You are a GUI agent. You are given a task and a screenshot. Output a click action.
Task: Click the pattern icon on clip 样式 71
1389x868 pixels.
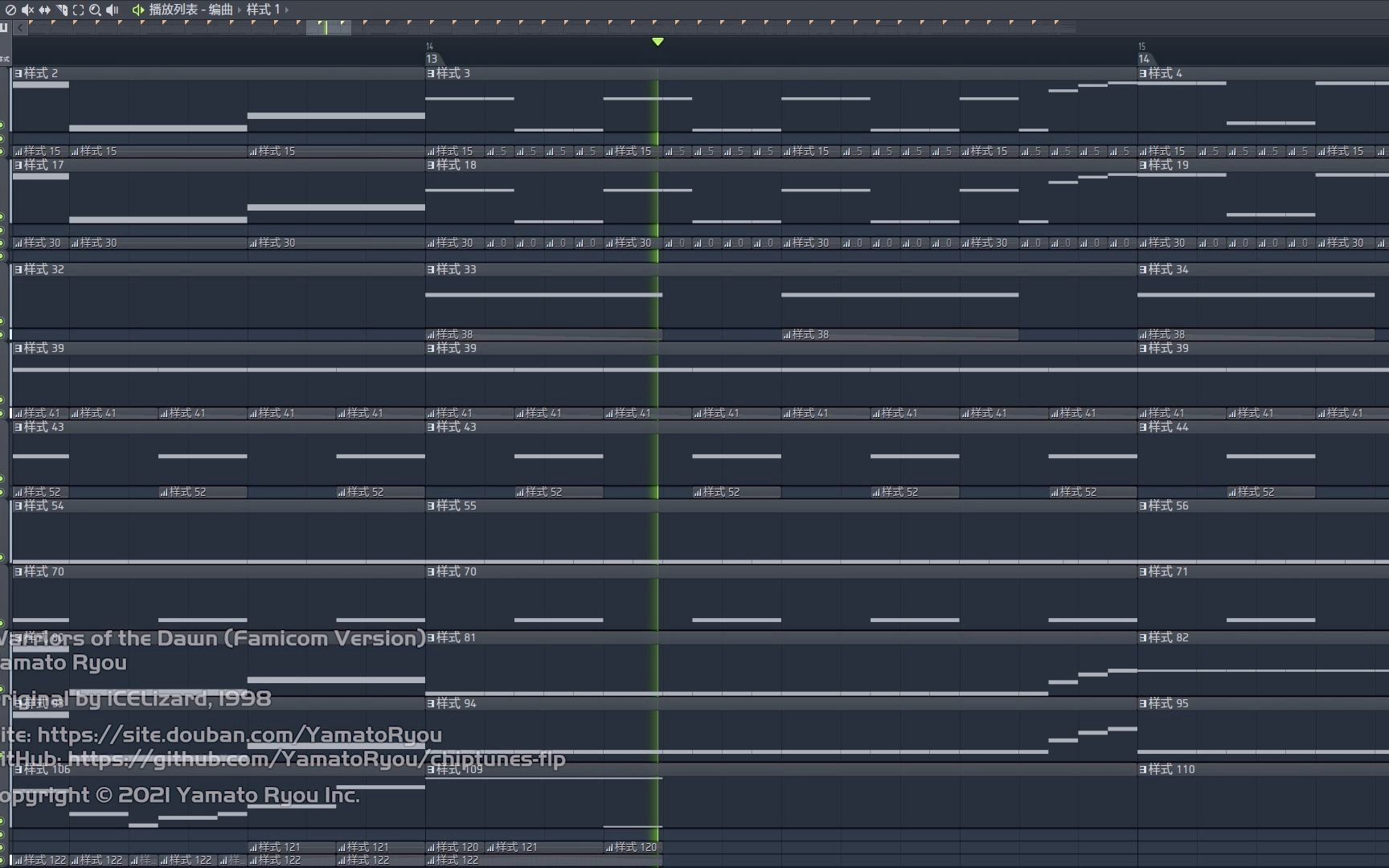(1143, 571)
